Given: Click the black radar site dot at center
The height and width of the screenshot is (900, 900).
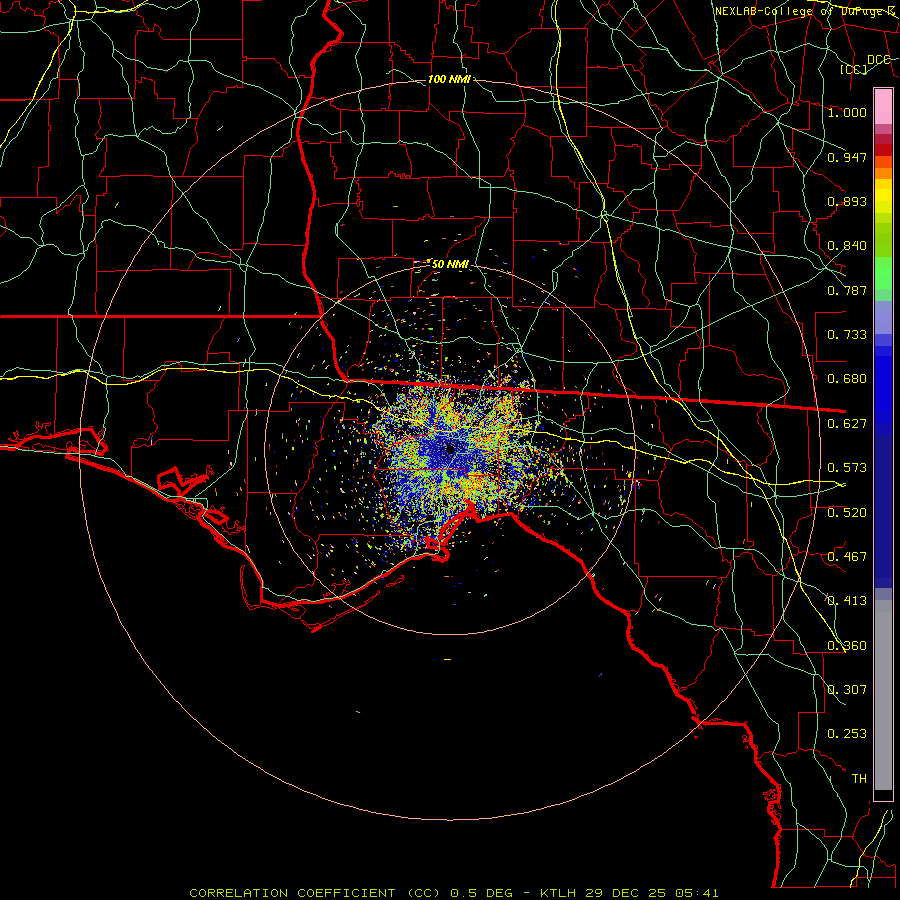Looking at the screenshot, I should [451, 449].
